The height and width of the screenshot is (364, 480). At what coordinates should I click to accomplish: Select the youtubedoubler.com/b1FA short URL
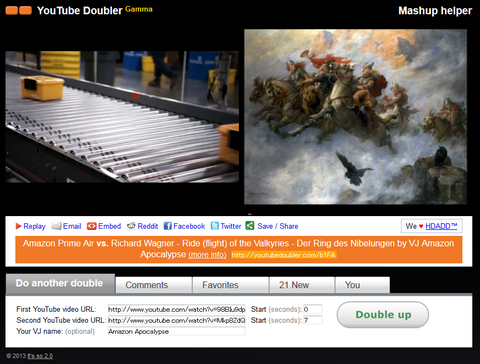284,255
